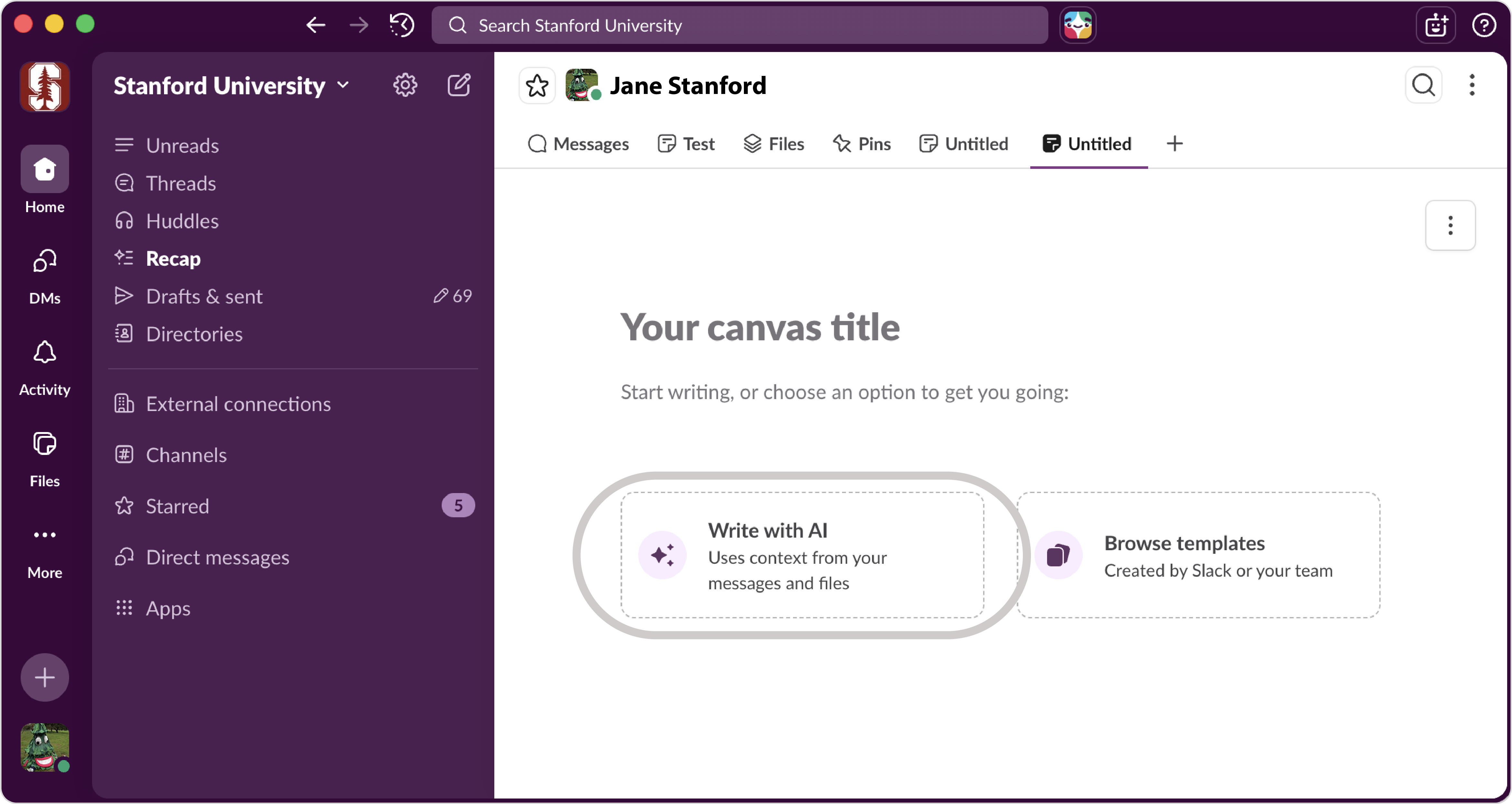Click the More icon in the sidebar
Viewport: 1512px width, 804px height.
45,535
